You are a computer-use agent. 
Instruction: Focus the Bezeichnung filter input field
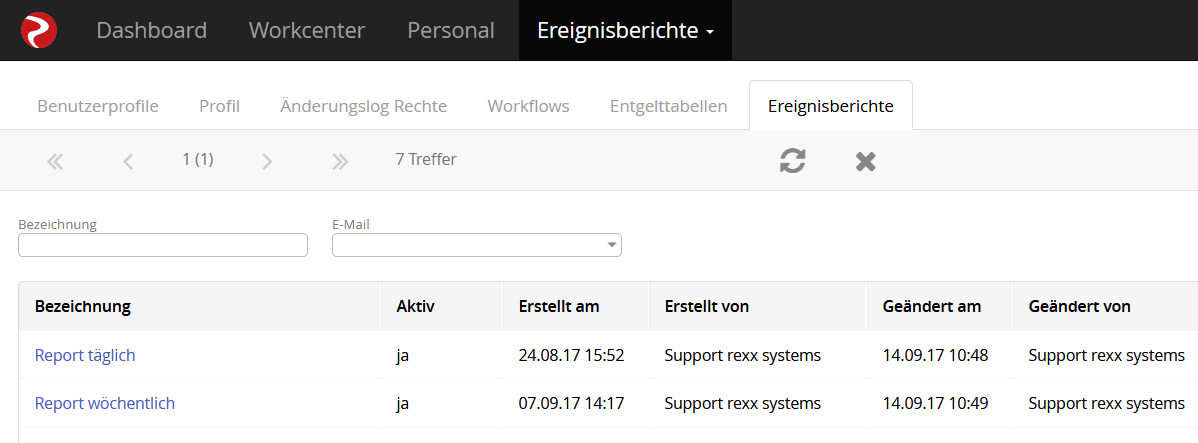(163, 245)
